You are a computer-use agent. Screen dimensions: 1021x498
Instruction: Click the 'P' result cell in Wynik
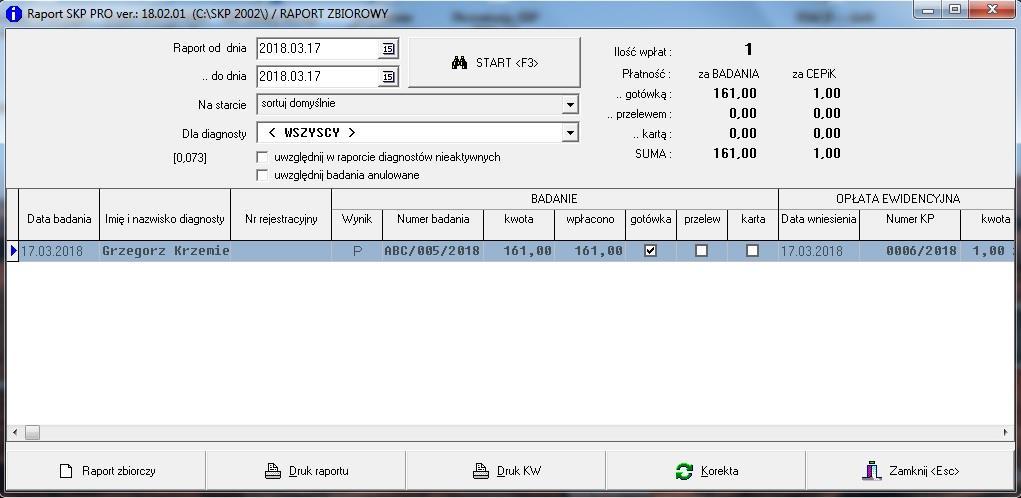click(357, 251)
